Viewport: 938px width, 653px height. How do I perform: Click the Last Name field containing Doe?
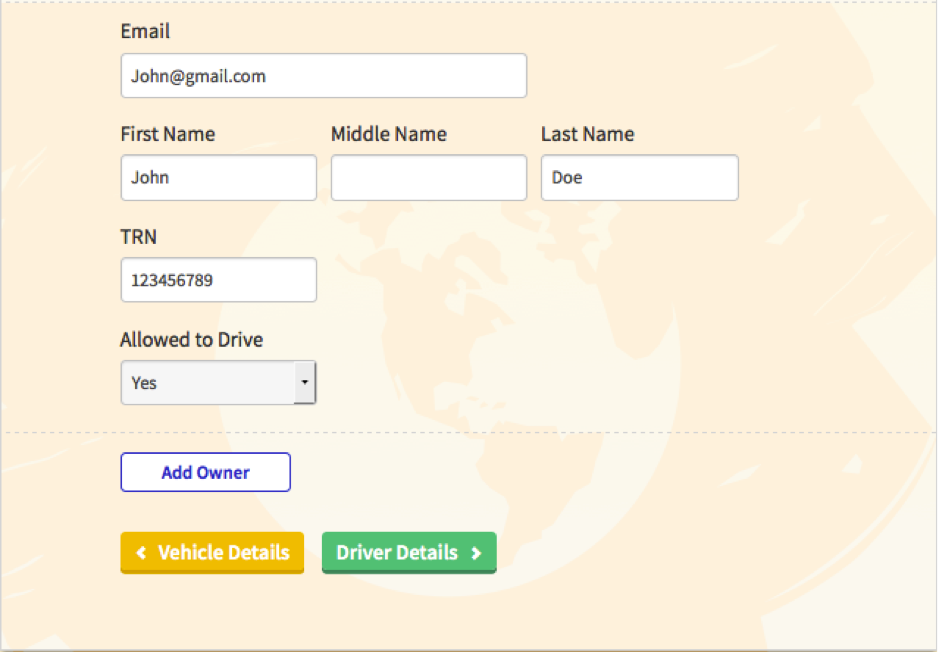639,178
